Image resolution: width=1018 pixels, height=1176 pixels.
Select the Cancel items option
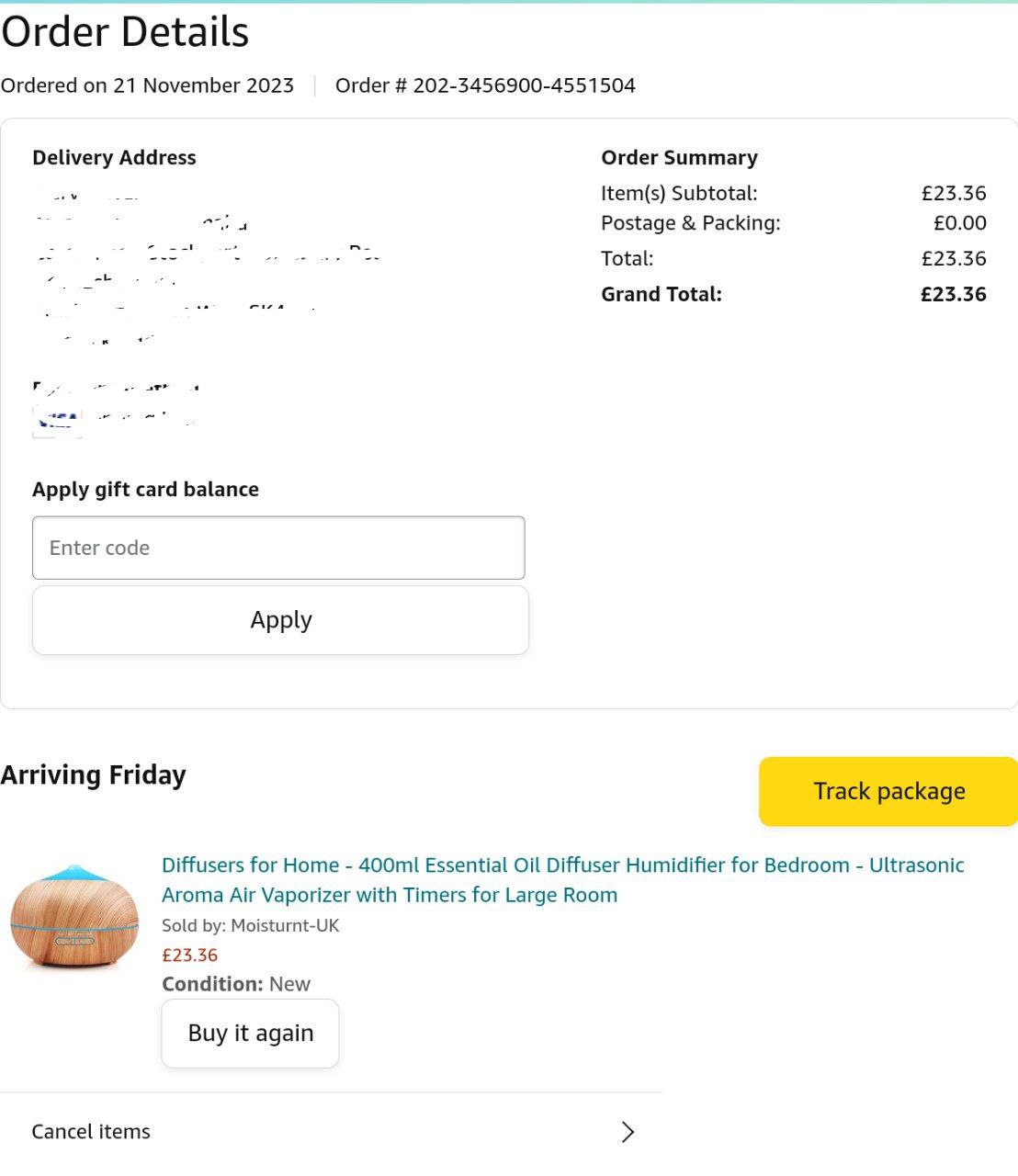[91, 1132]
